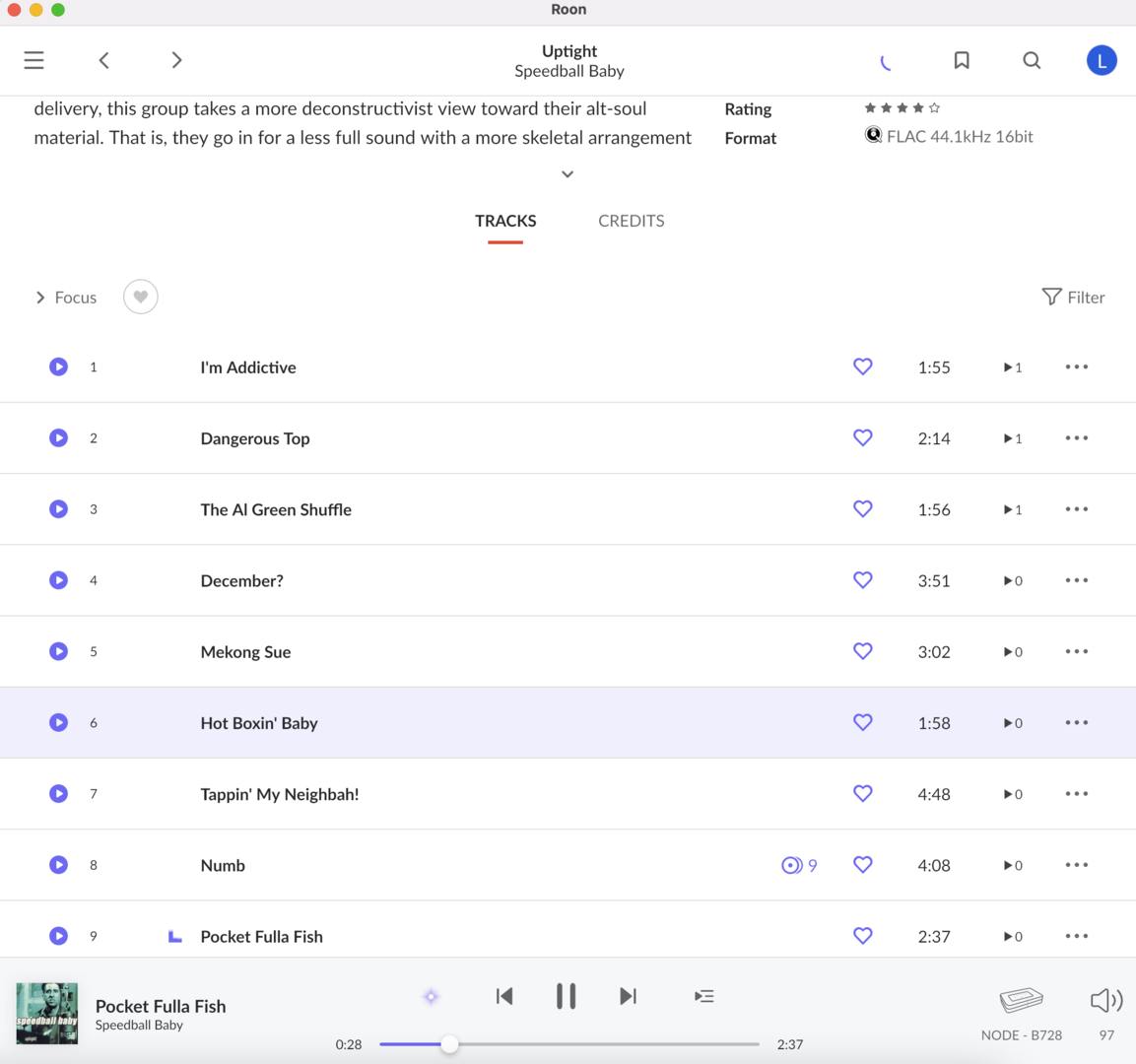Screen dimensions: 1136x1064
Task: Seek using the playback progress slider handle
Action: pos(449,1043)
